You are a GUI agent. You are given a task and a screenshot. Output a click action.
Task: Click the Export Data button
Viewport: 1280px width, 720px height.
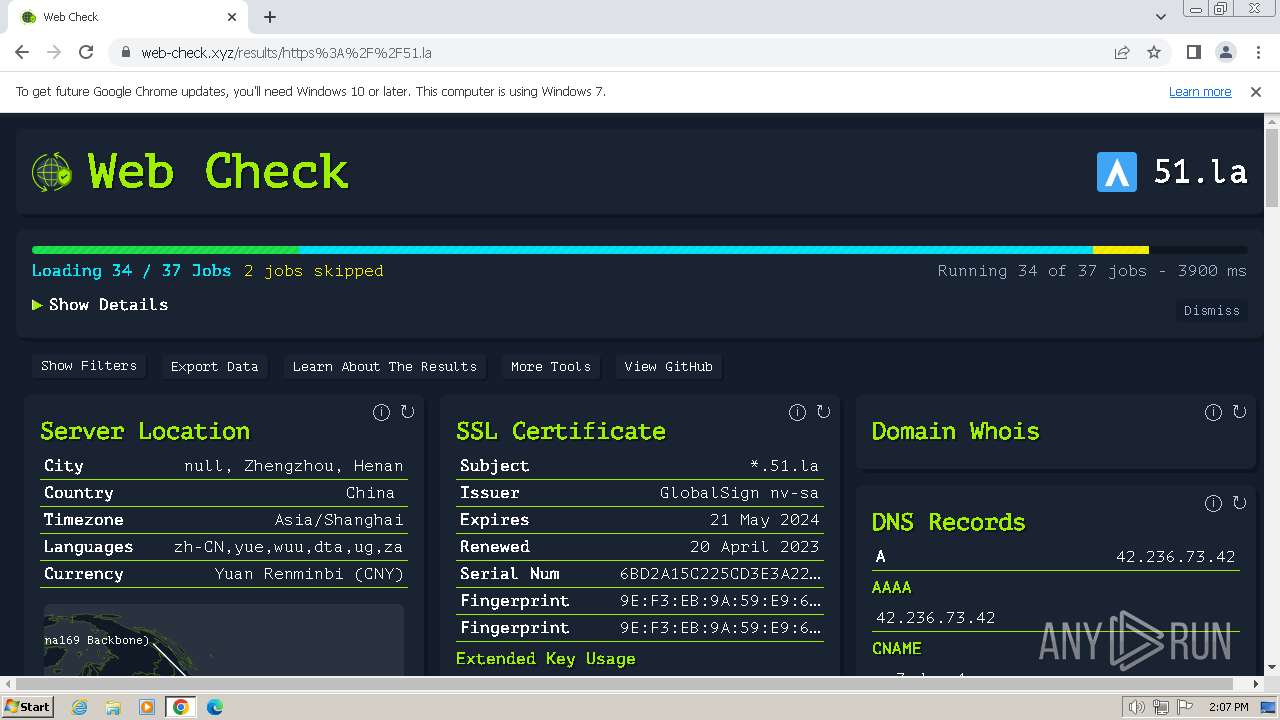[214, 367]
